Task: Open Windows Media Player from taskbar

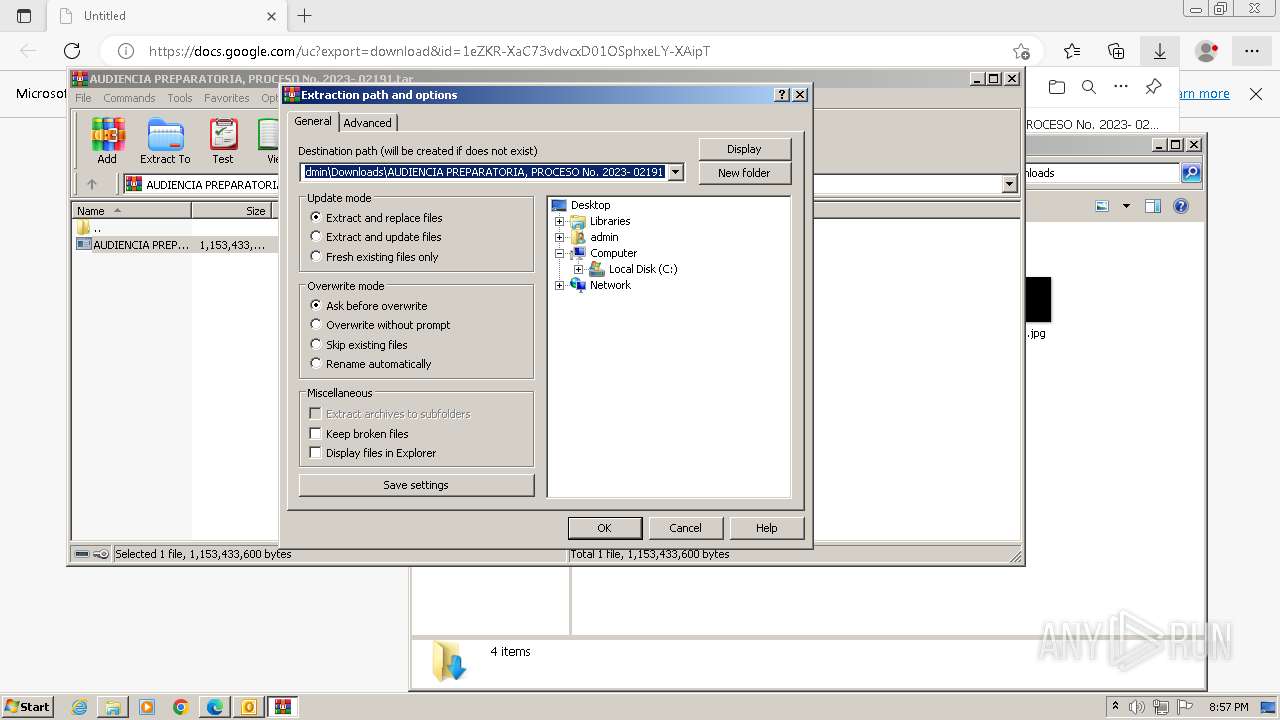Action: tap(147, 707)
